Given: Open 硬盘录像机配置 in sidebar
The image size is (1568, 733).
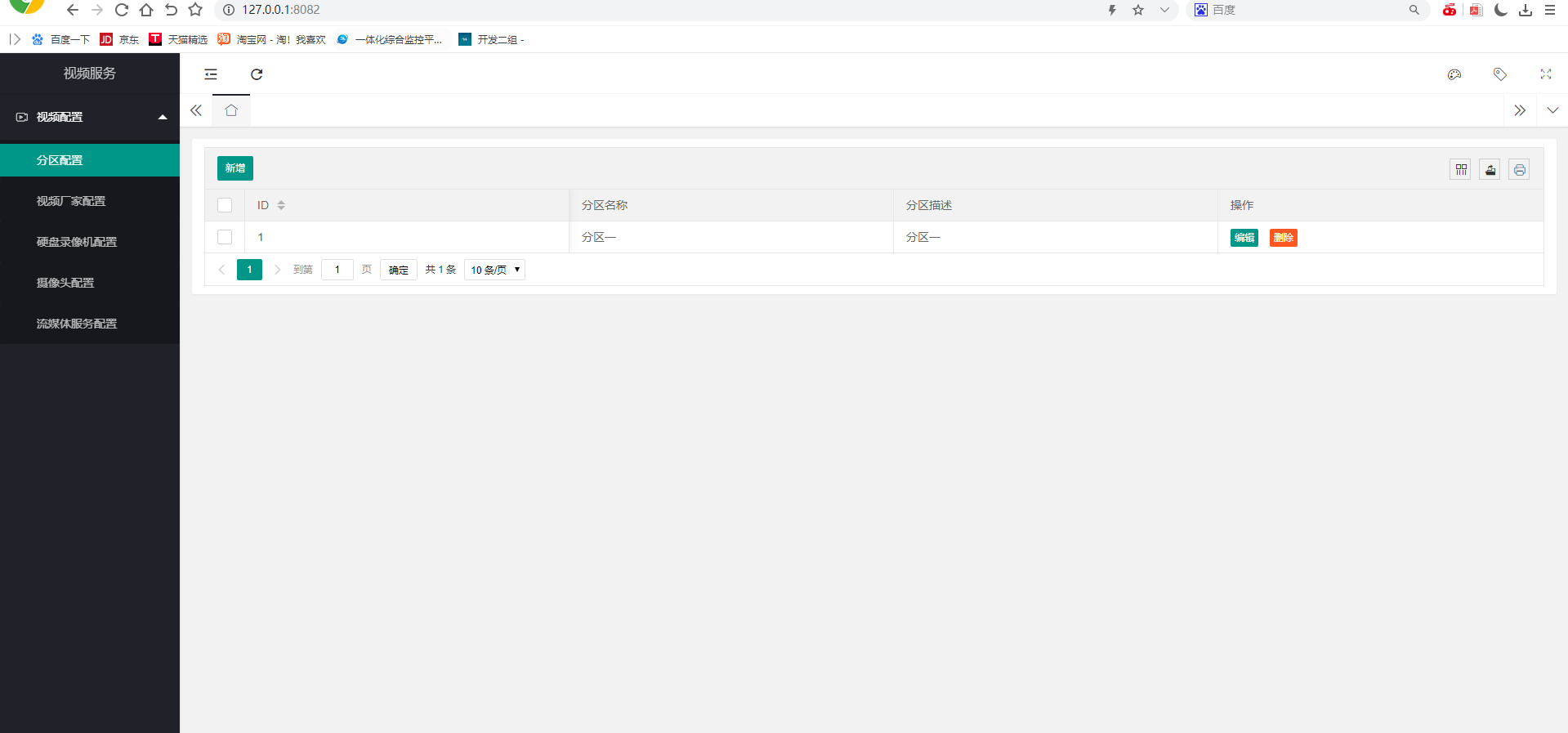Looking at the screenshot, I should [90, 242].
